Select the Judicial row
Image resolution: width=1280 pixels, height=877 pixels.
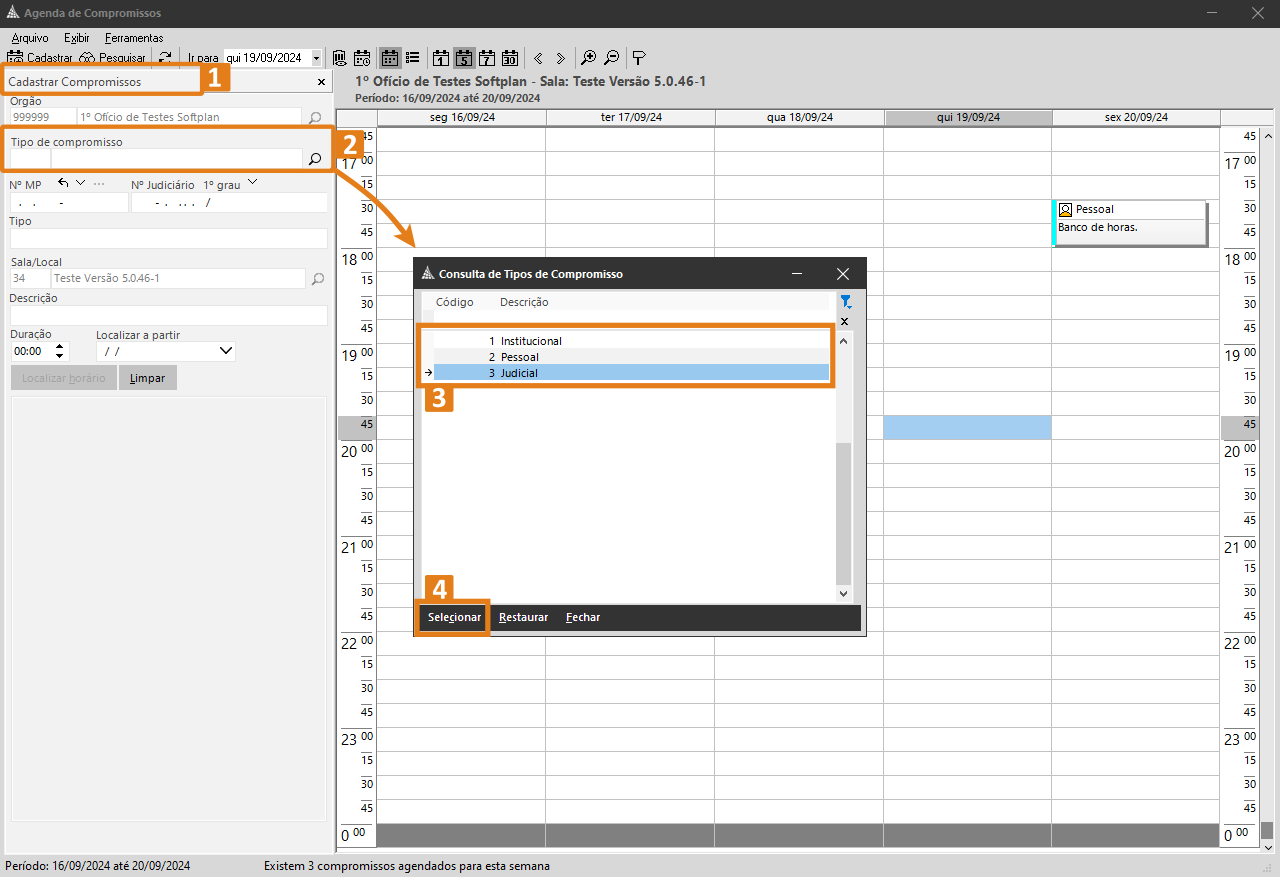point(631,373)
